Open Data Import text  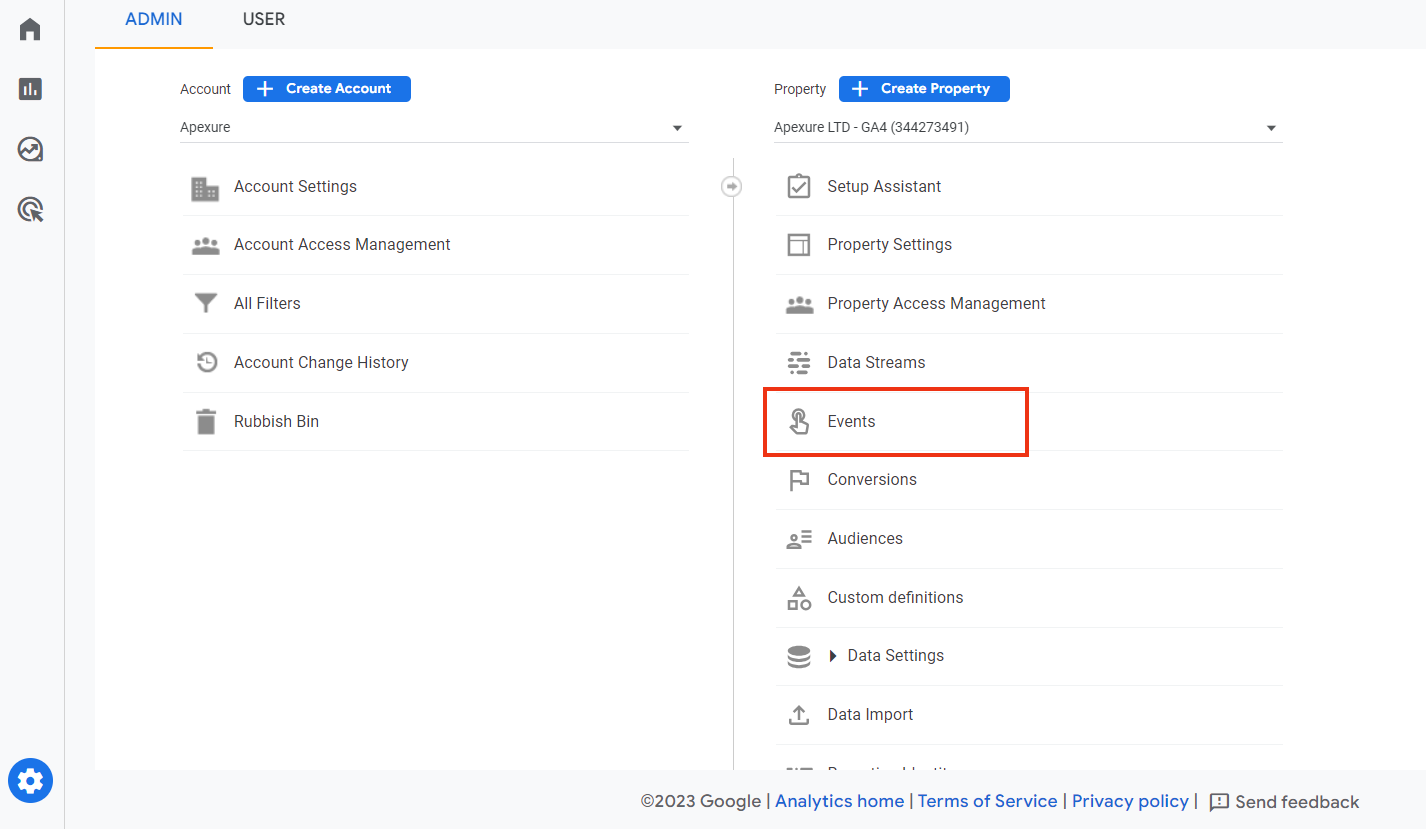pos(870,715)
